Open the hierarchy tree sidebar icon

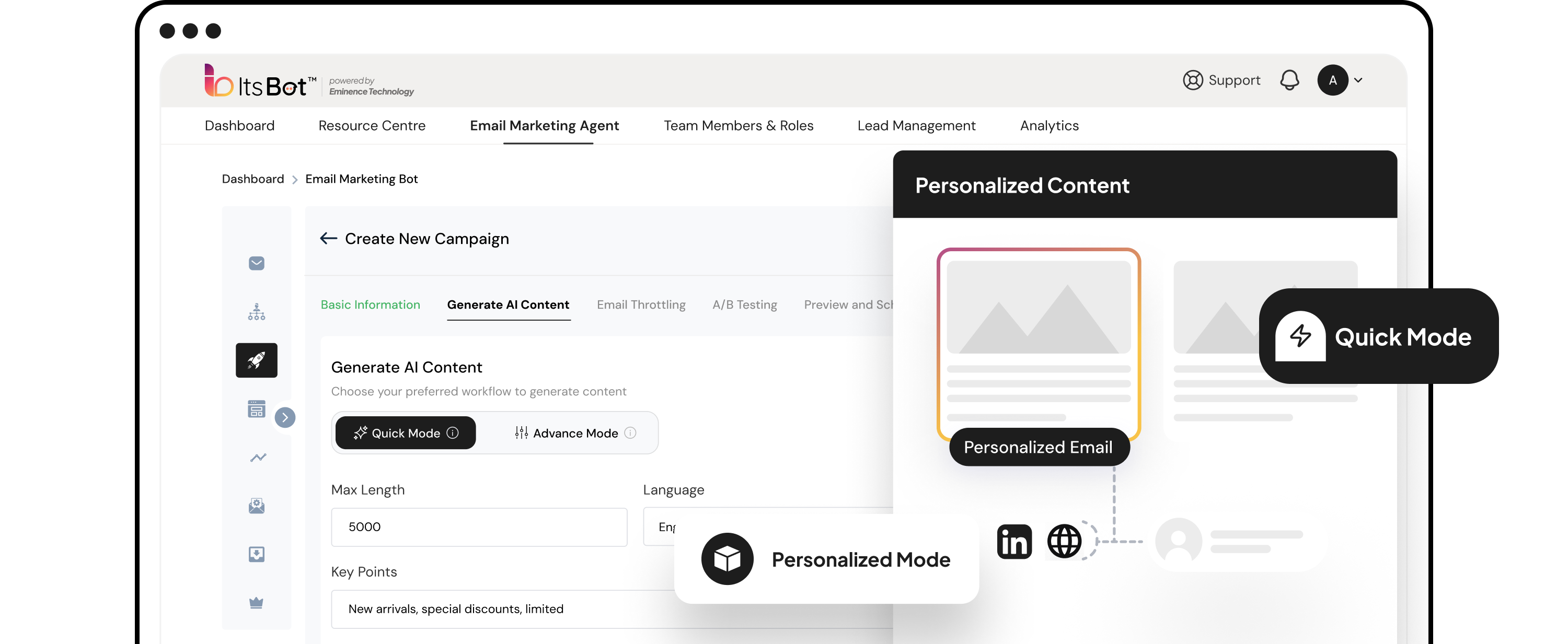[x=256, y=312]
